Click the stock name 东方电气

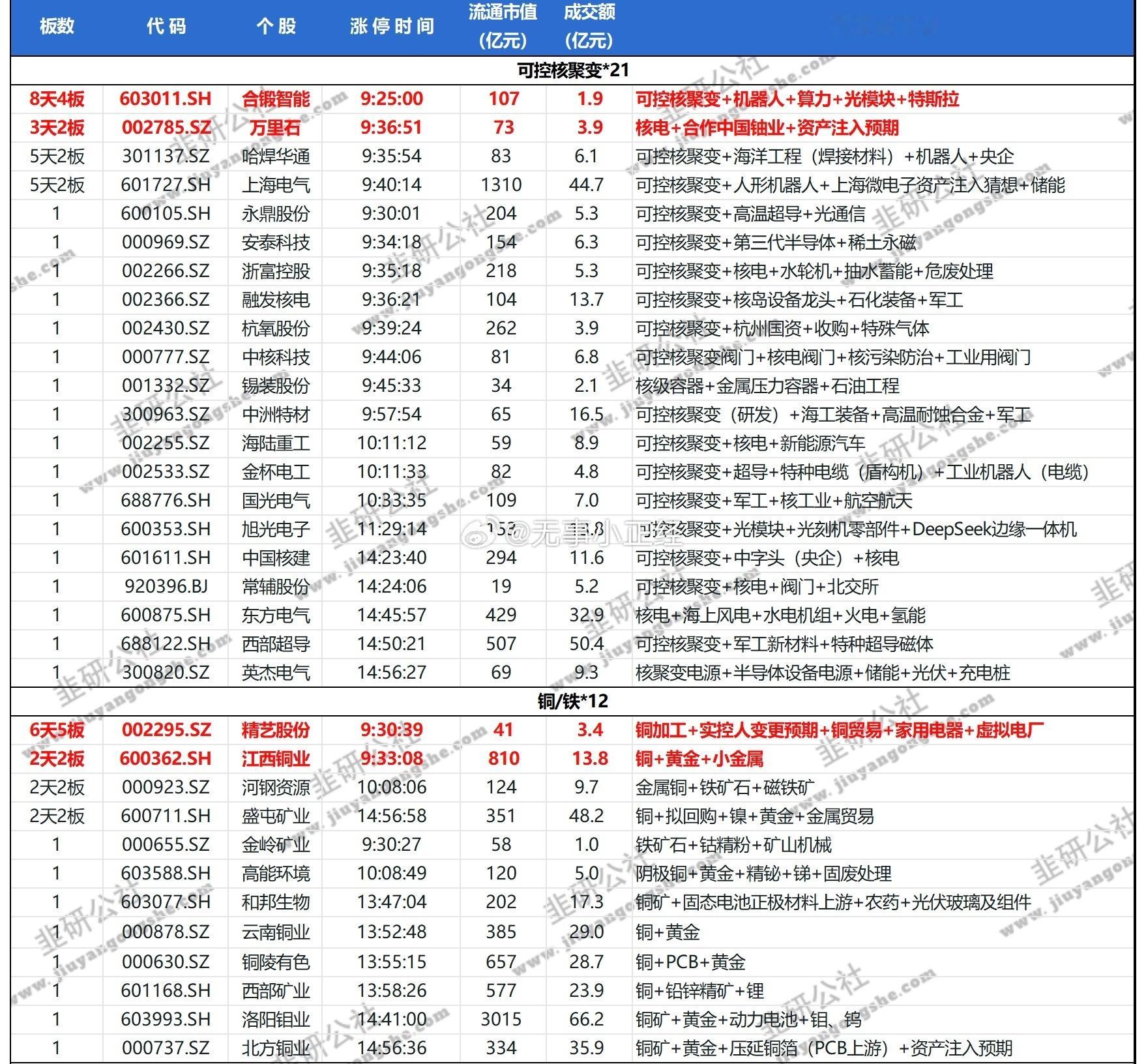point(276,615)
